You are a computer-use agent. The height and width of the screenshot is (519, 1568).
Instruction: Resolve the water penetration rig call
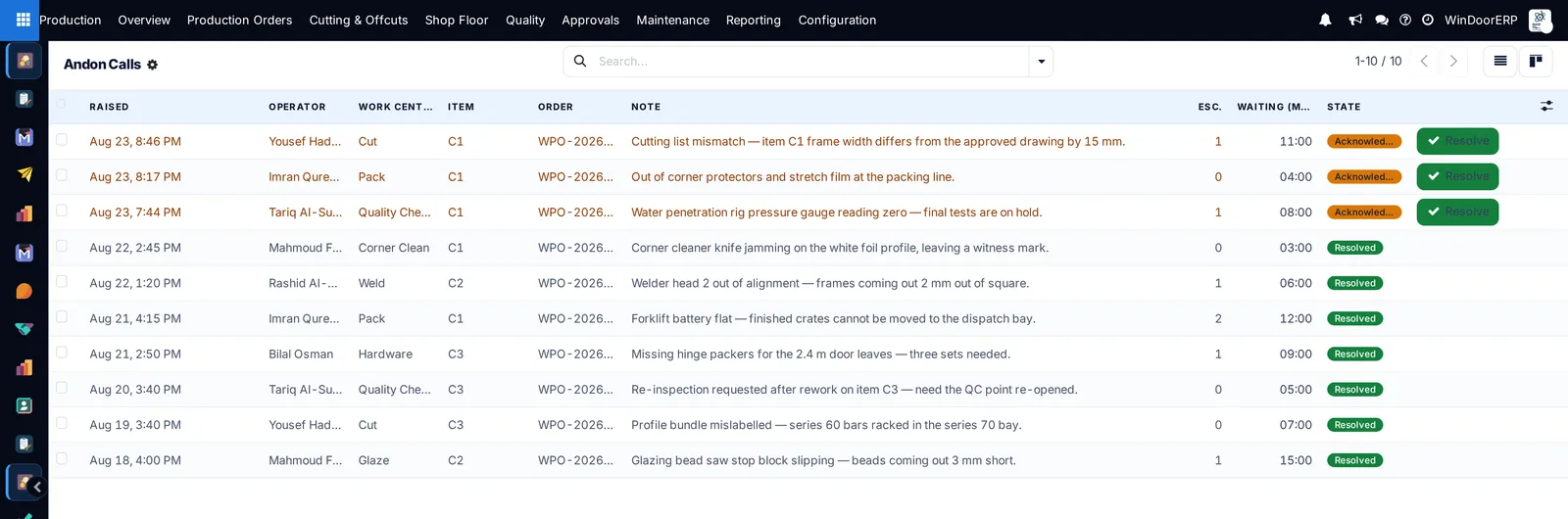point(1457,212)
